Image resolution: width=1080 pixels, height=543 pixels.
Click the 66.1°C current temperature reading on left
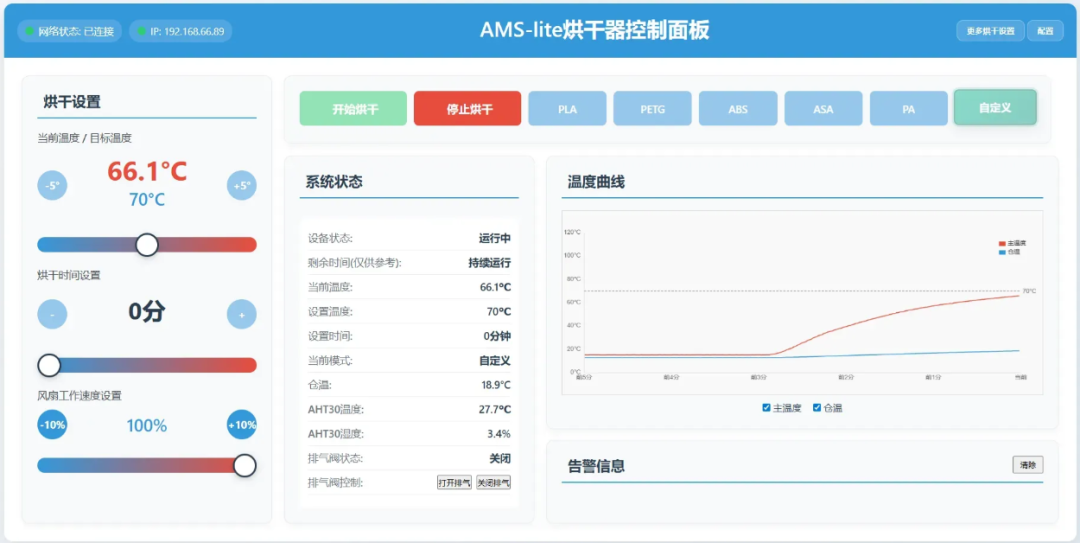point(147,171)
